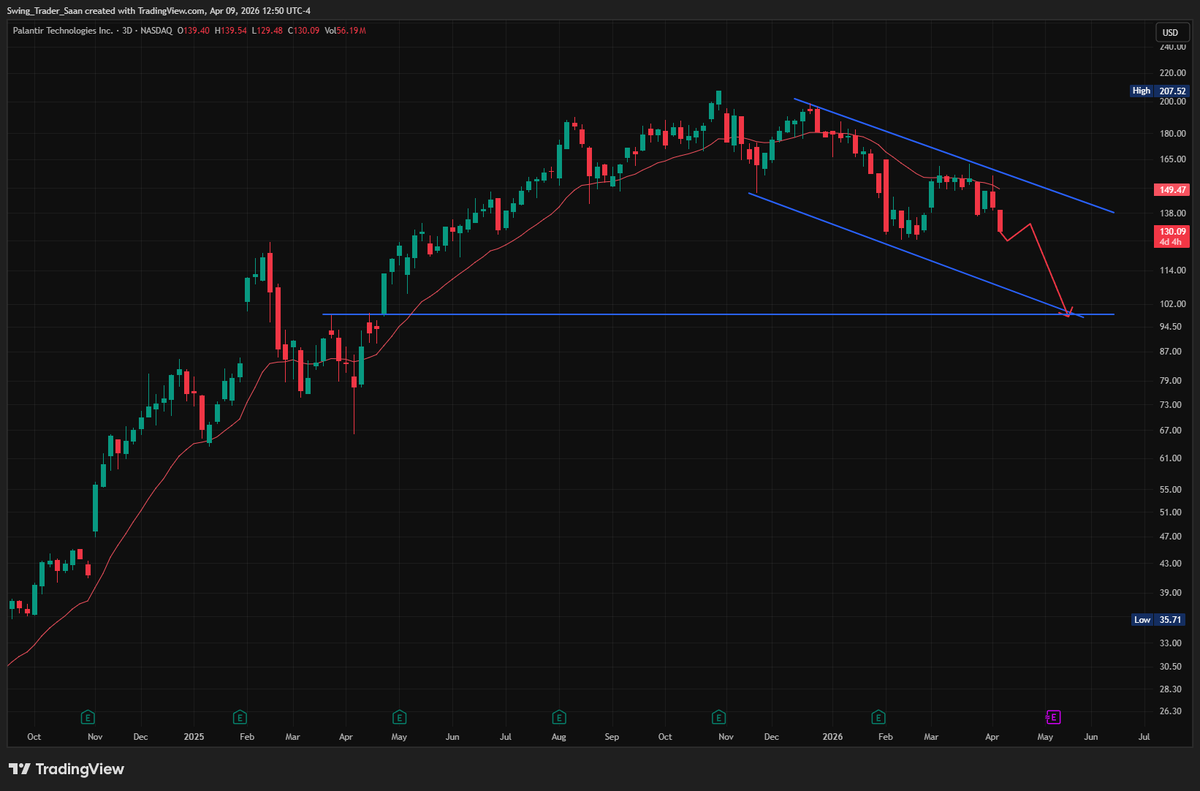This screenshot has width=1200, height=791.
Task: Click the 30.50 price axis label
Action: (x=1172, y=667)
